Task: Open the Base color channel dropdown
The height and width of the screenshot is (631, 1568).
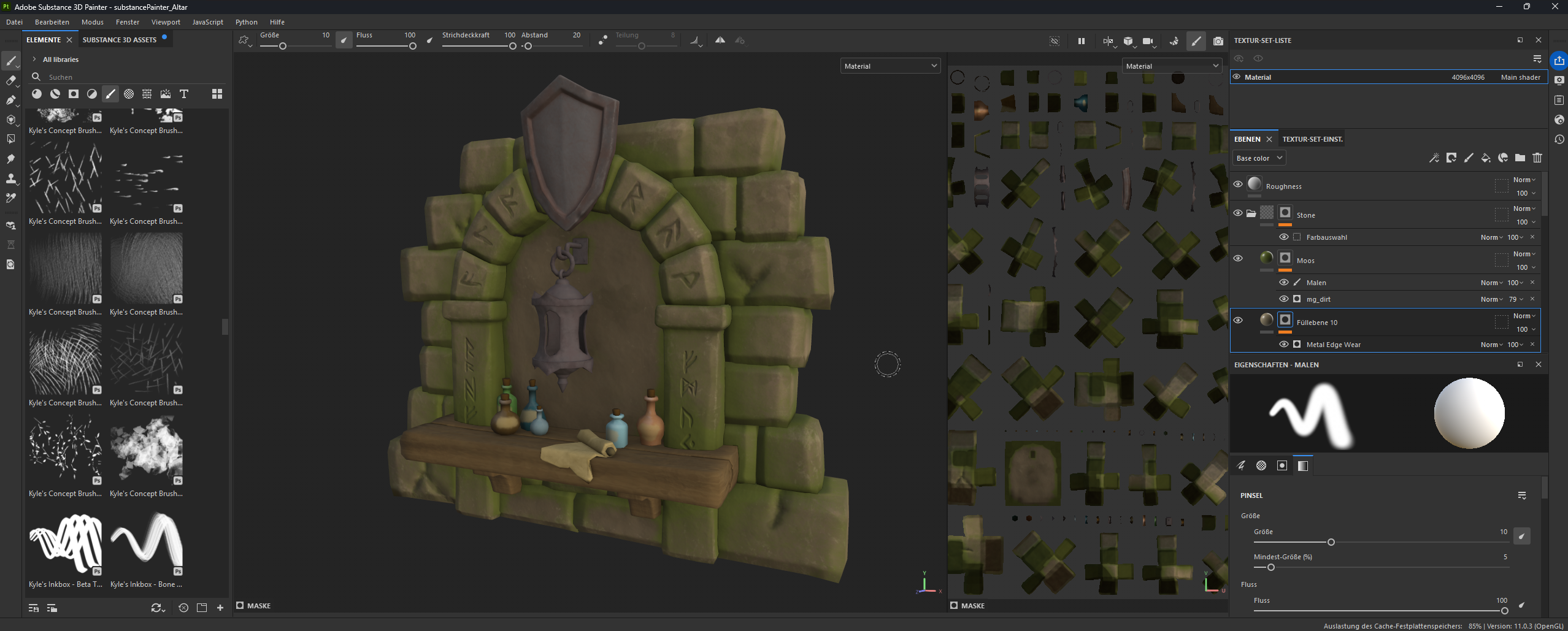Action: coord(1259,158)
